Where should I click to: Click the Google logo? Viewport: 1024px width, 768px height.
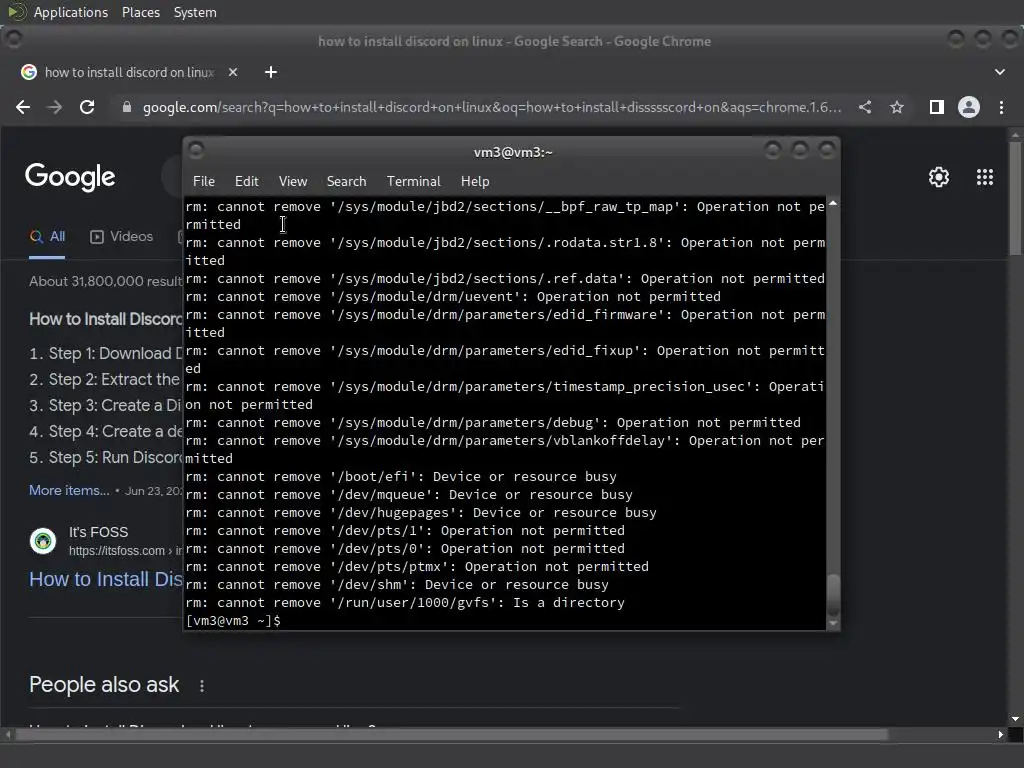(70, 177)
